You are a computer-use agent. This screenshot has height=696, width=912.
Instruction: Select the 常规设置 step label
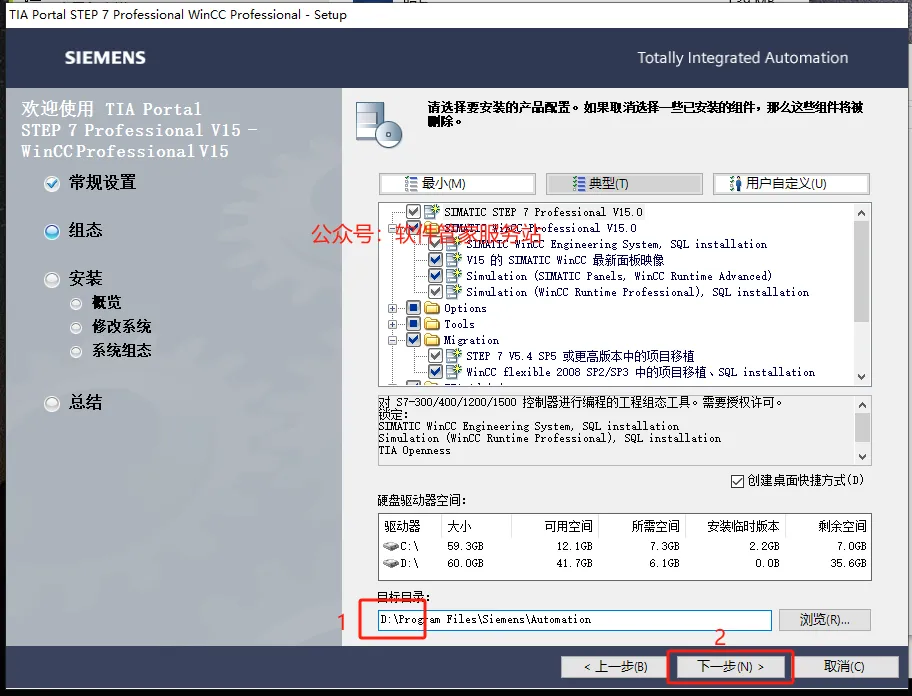pyautogui.click(x=102, y=183)
